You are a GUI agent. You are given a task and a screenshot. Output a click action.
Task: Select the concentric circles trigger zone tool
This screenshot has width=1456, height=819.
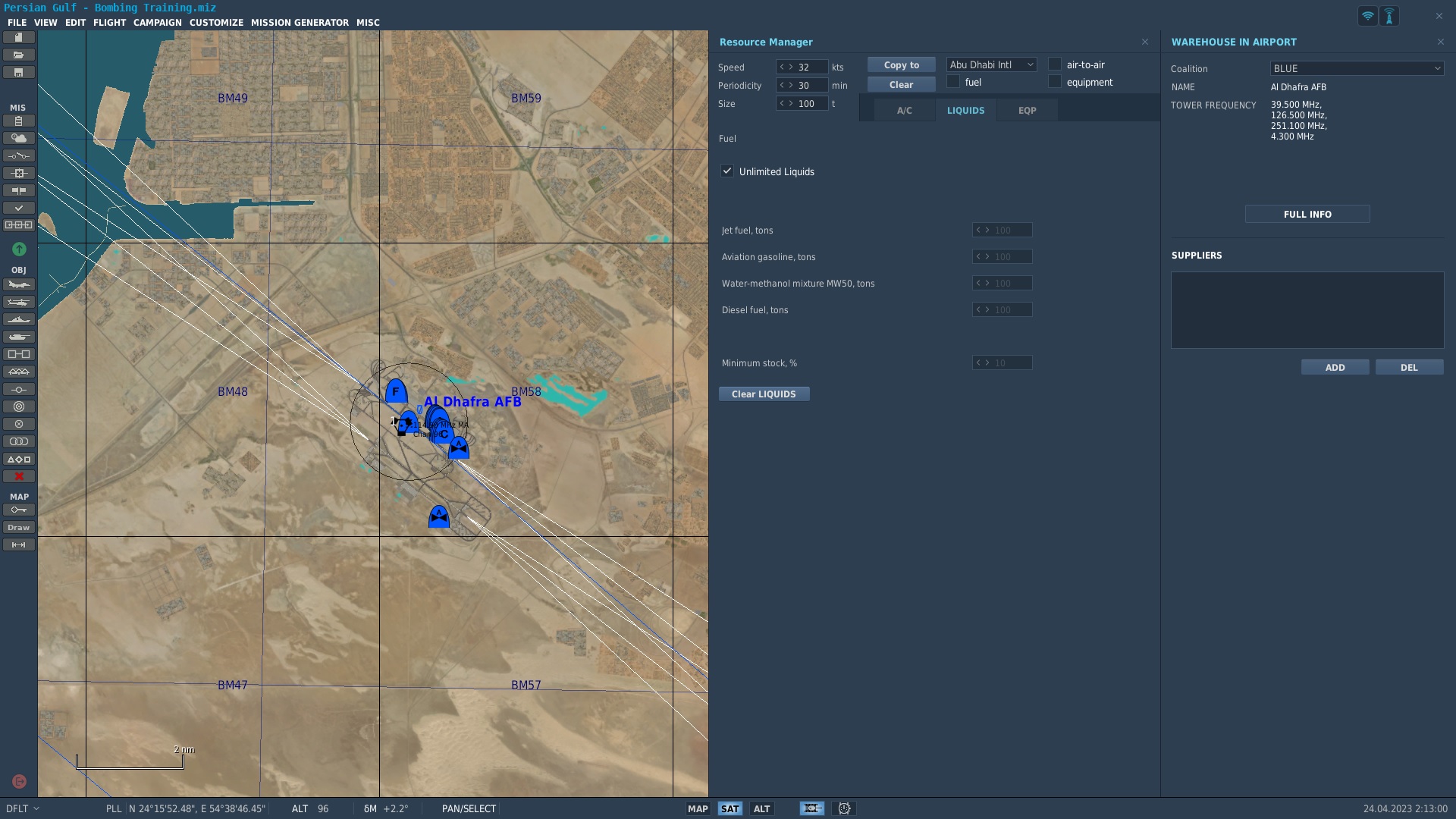[19, 406]
